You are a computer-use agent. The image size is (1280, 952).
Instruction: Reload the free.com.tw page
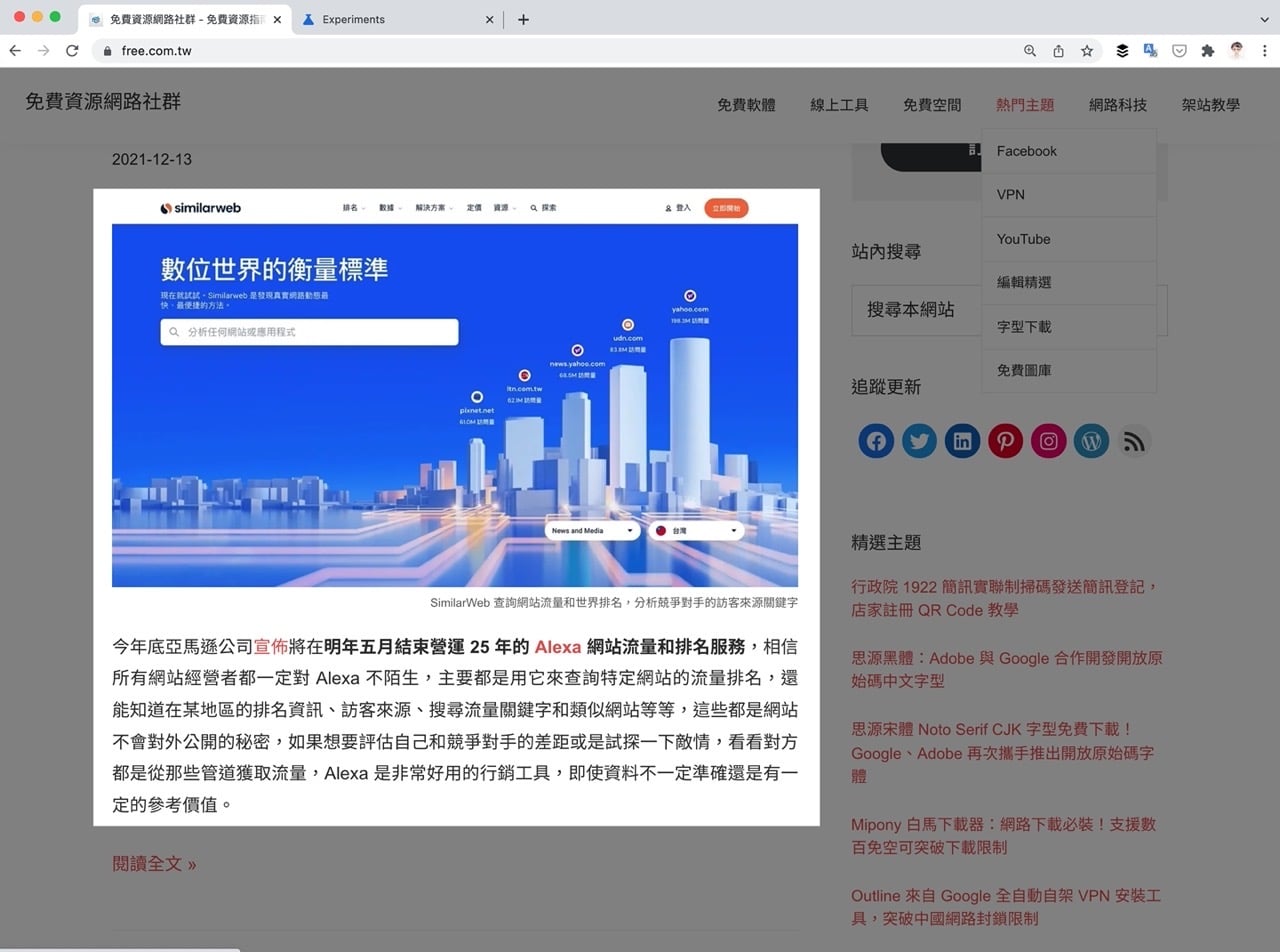pyautogui.click(x=72, y=50)
